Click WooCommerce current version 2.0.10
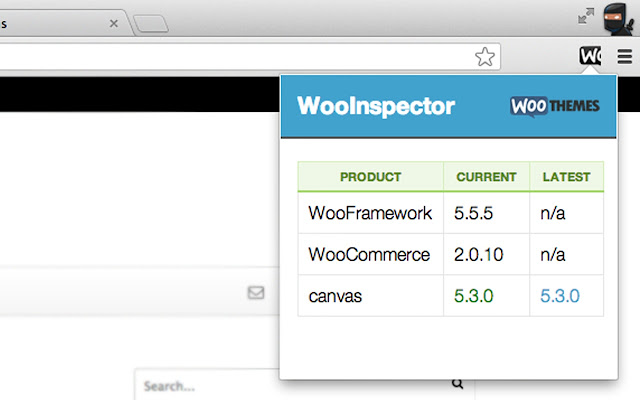 tap(487, 254)
